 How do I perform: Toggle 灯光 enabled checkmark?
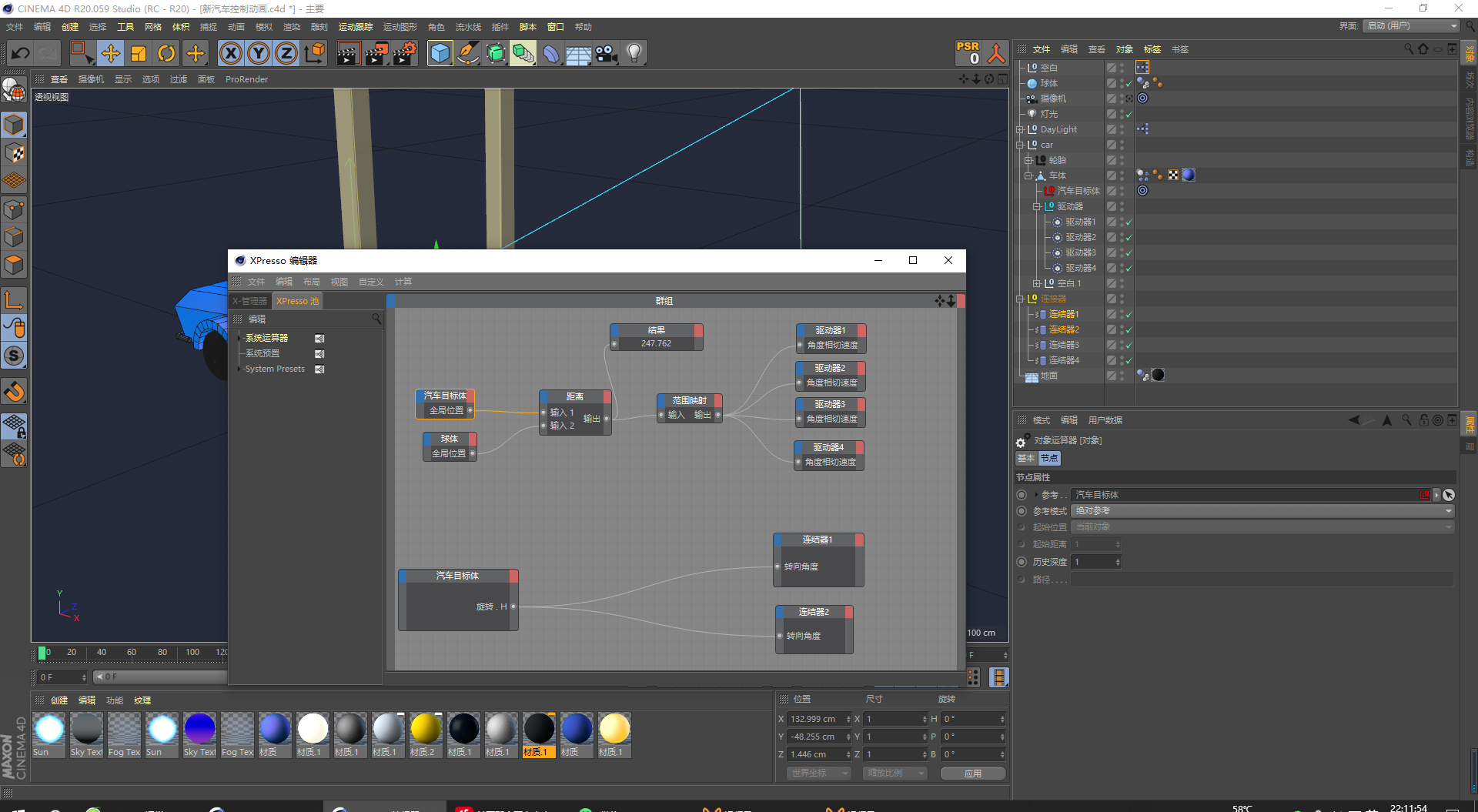1129,115
